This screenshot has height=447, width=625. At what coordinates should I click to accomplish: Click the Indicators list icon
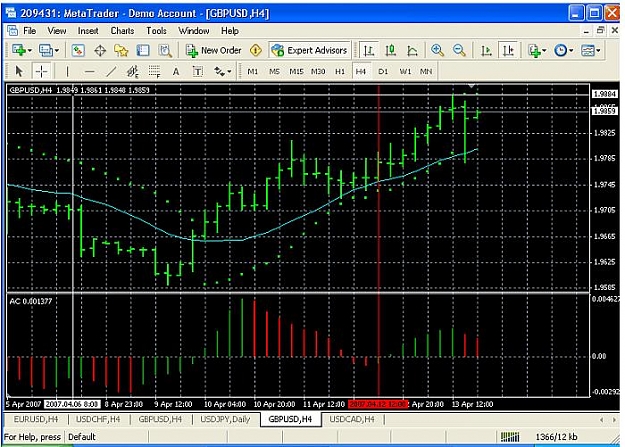pos(534,51)
